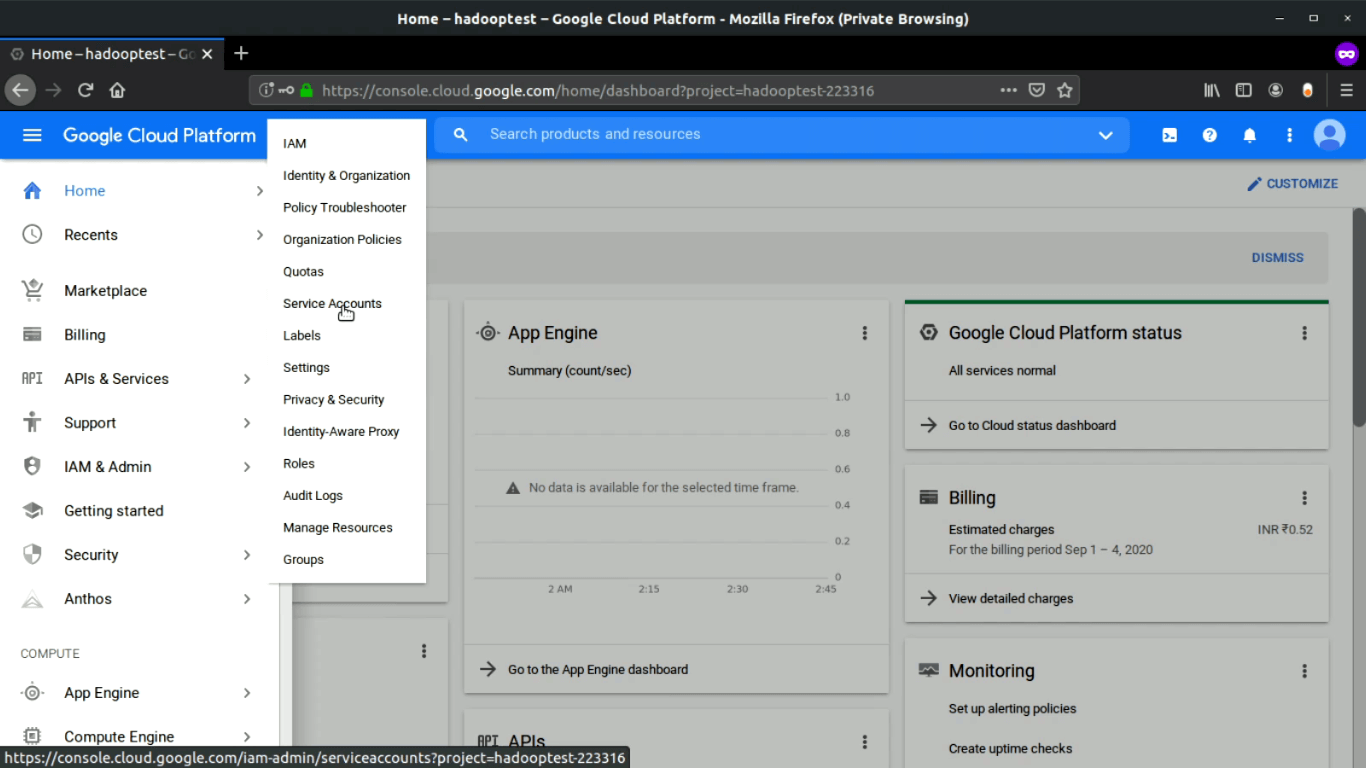Open Billing card three-dot options

tap(1305, 498)
